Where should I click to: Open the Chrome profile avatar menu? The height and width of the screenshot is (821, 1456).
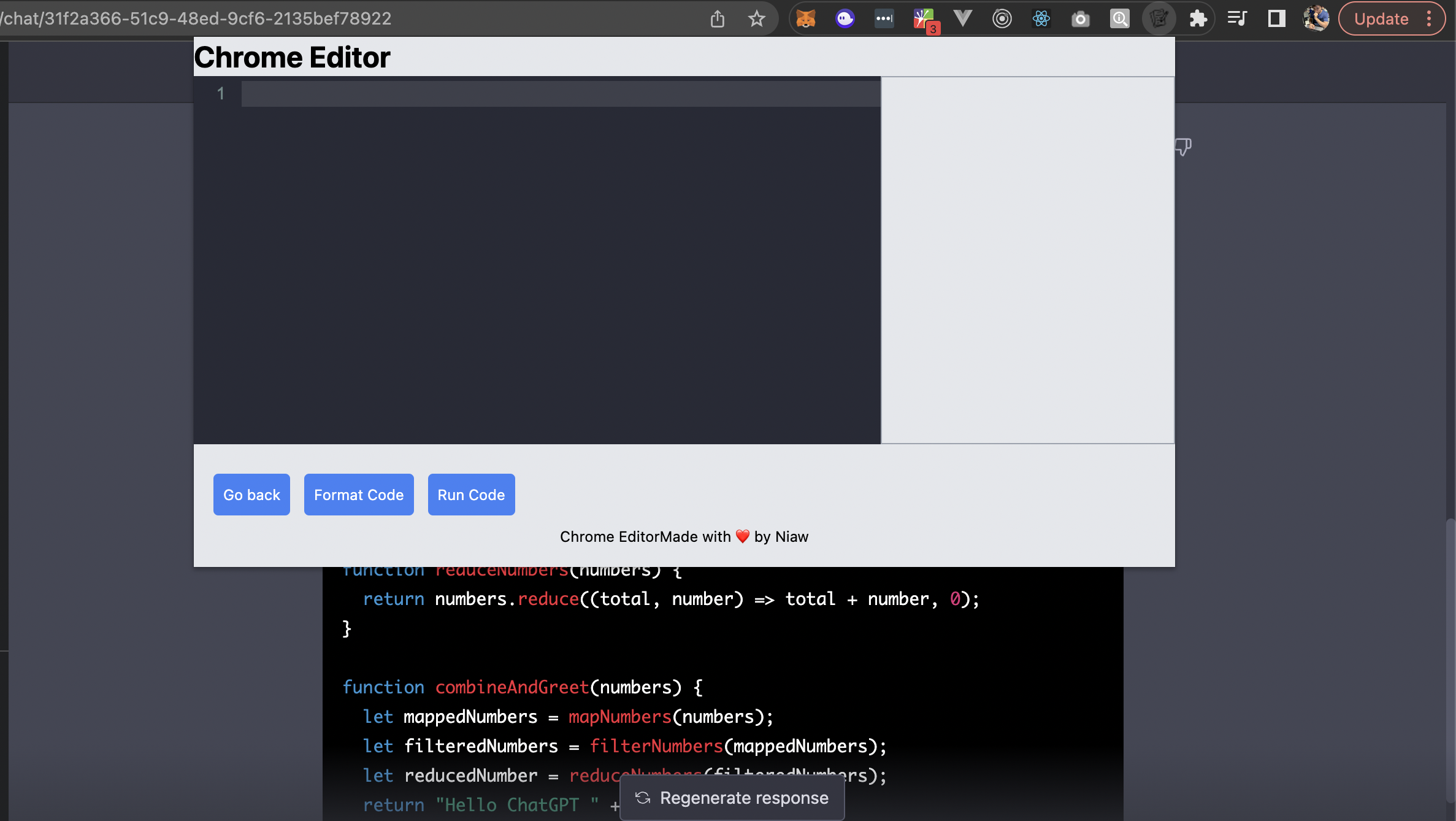(1316, 18)
